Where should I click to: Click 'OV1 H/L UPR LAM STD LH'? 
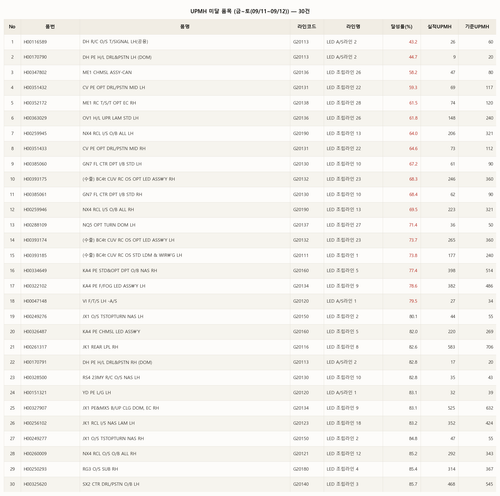(111, 118)
